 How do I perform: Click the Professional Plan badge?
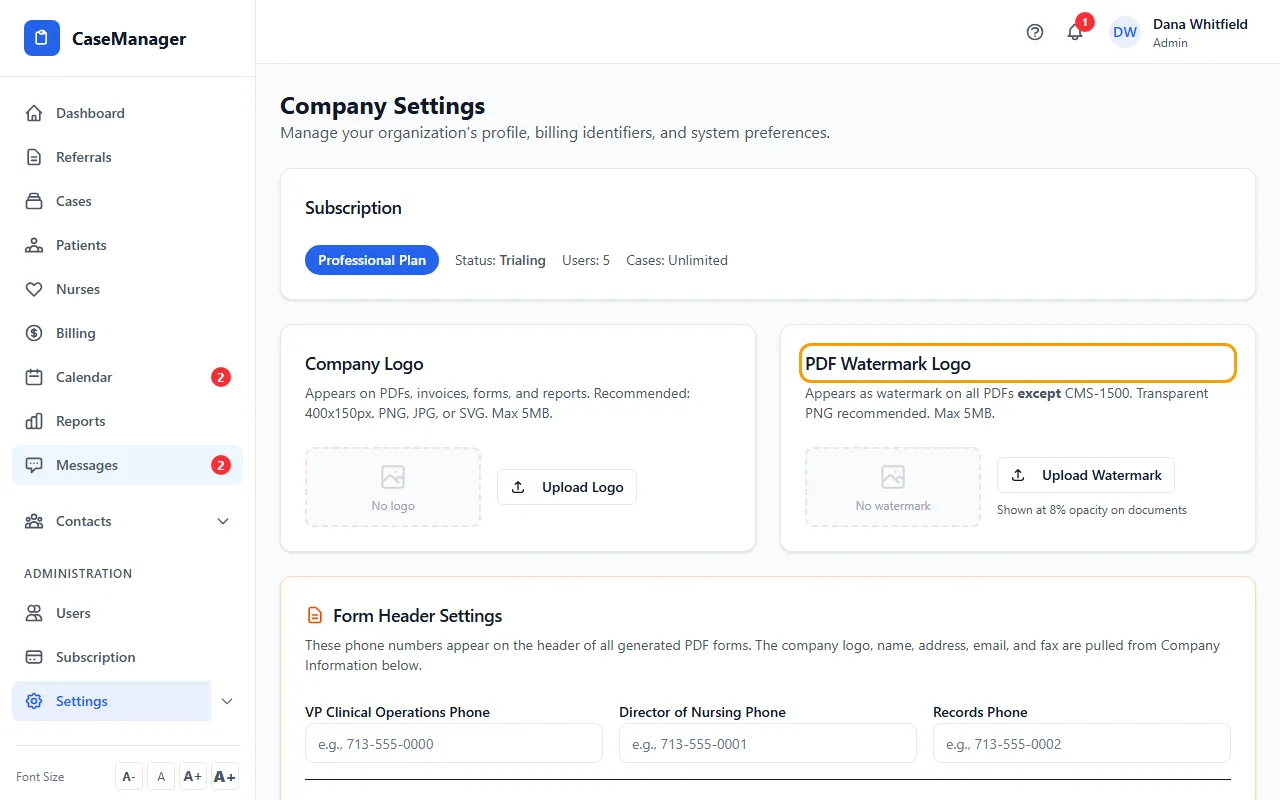pos(372,260)
